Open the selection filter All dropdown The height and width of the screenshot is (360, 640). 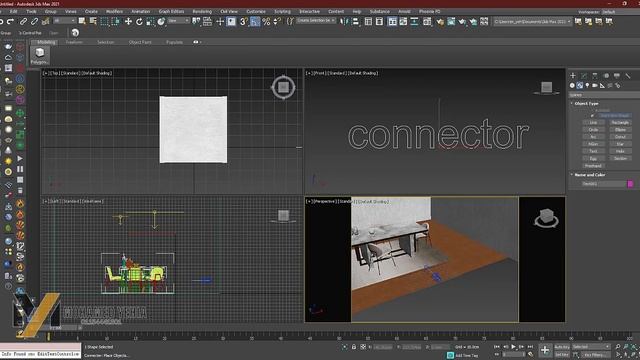[x=64, y=20]
